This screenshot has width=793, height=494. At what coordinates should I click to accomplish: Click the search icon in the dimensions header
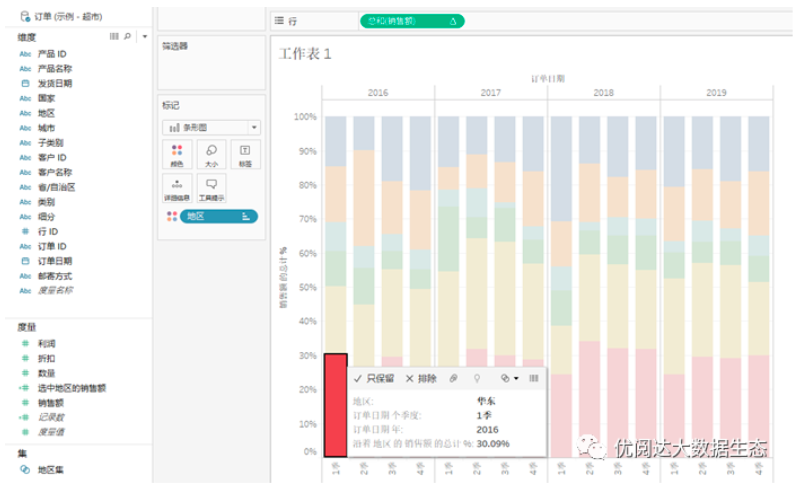tap(127, 36)
